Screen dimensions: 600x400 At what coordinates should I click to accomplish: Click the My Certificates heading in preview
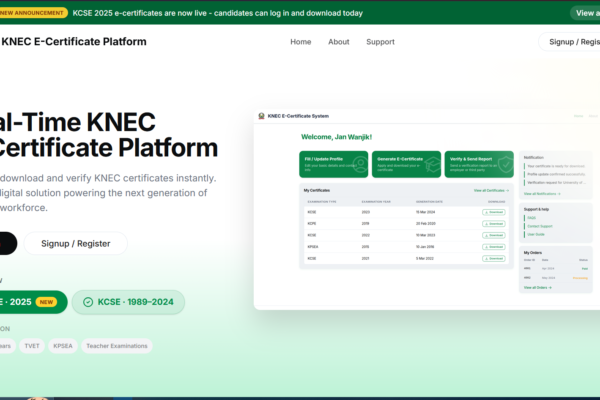pos(317,190)
